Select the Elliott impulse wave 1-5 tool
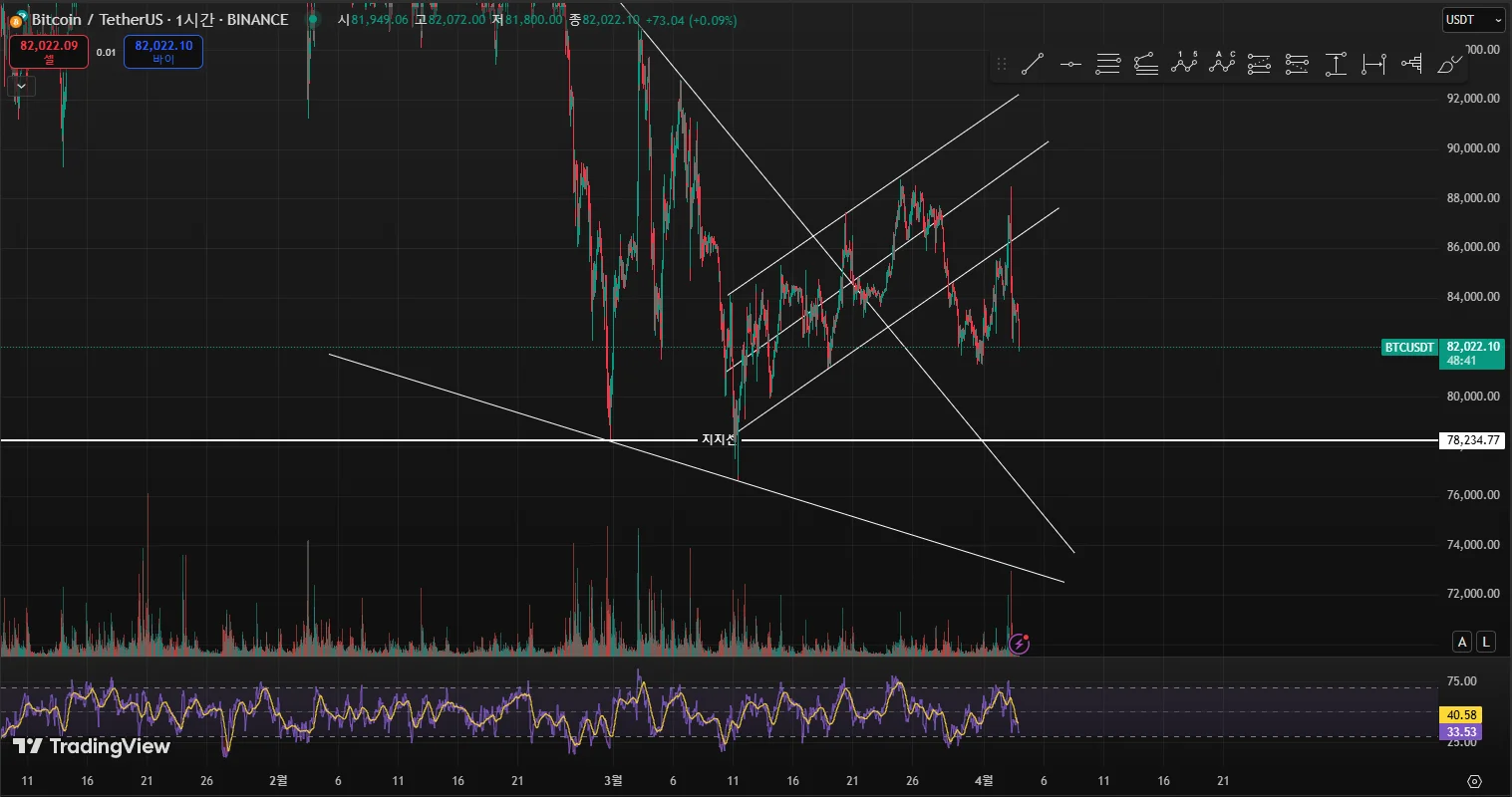Image resolution: width=1512 pixels, height=797 pixels. point(1184,65)
